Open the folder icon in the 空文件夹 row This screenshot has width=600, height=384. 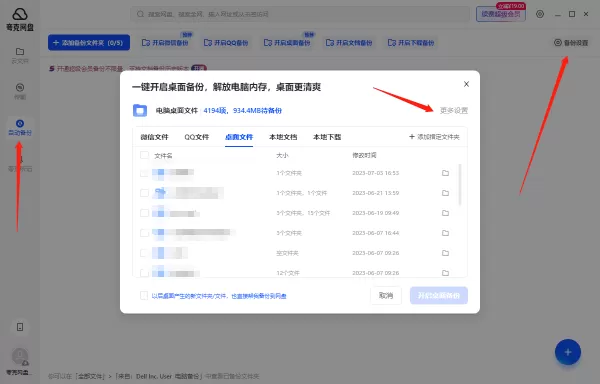pyautogui.click(x=445, y=253)
